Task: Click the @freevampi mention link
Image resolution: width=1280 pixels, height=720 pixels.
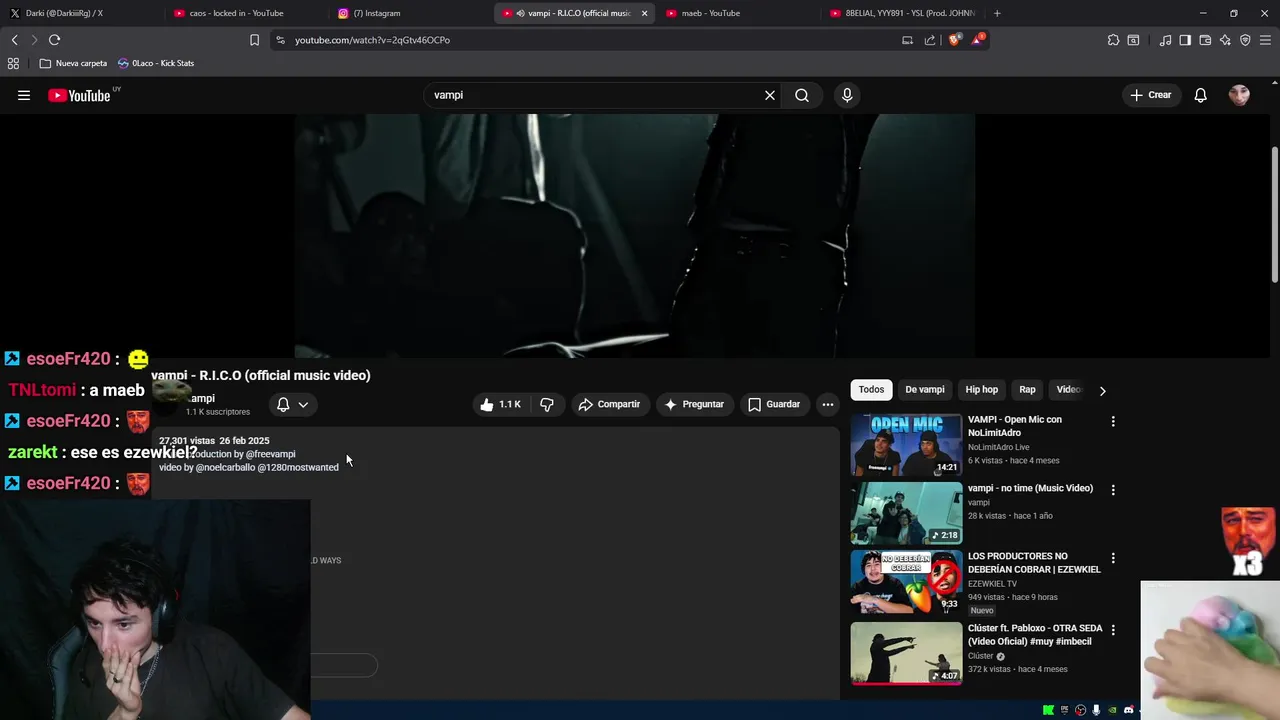Action: tap(270, 454)
